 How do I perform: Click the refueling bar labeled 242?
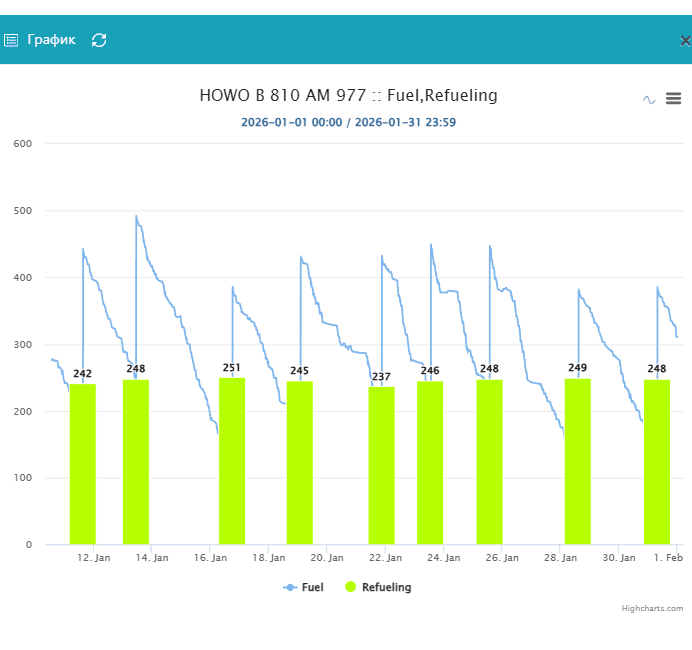[x=82, y=463]
